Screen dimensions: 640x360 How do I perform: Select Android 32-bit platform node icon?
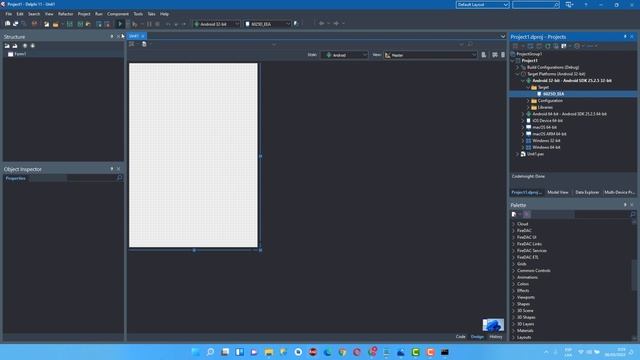529,81
